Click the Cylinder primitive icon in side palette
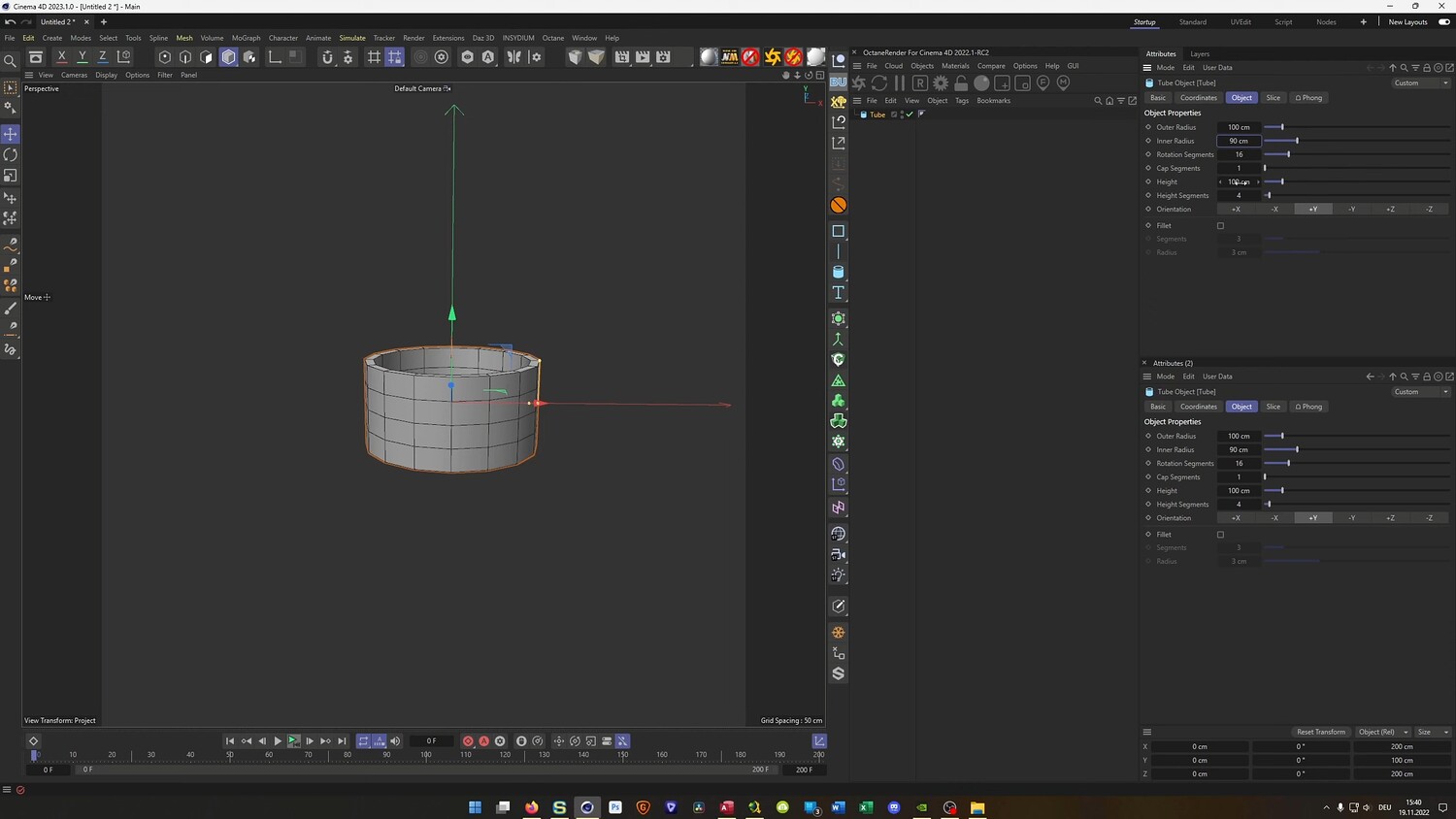 pos(839,272)
